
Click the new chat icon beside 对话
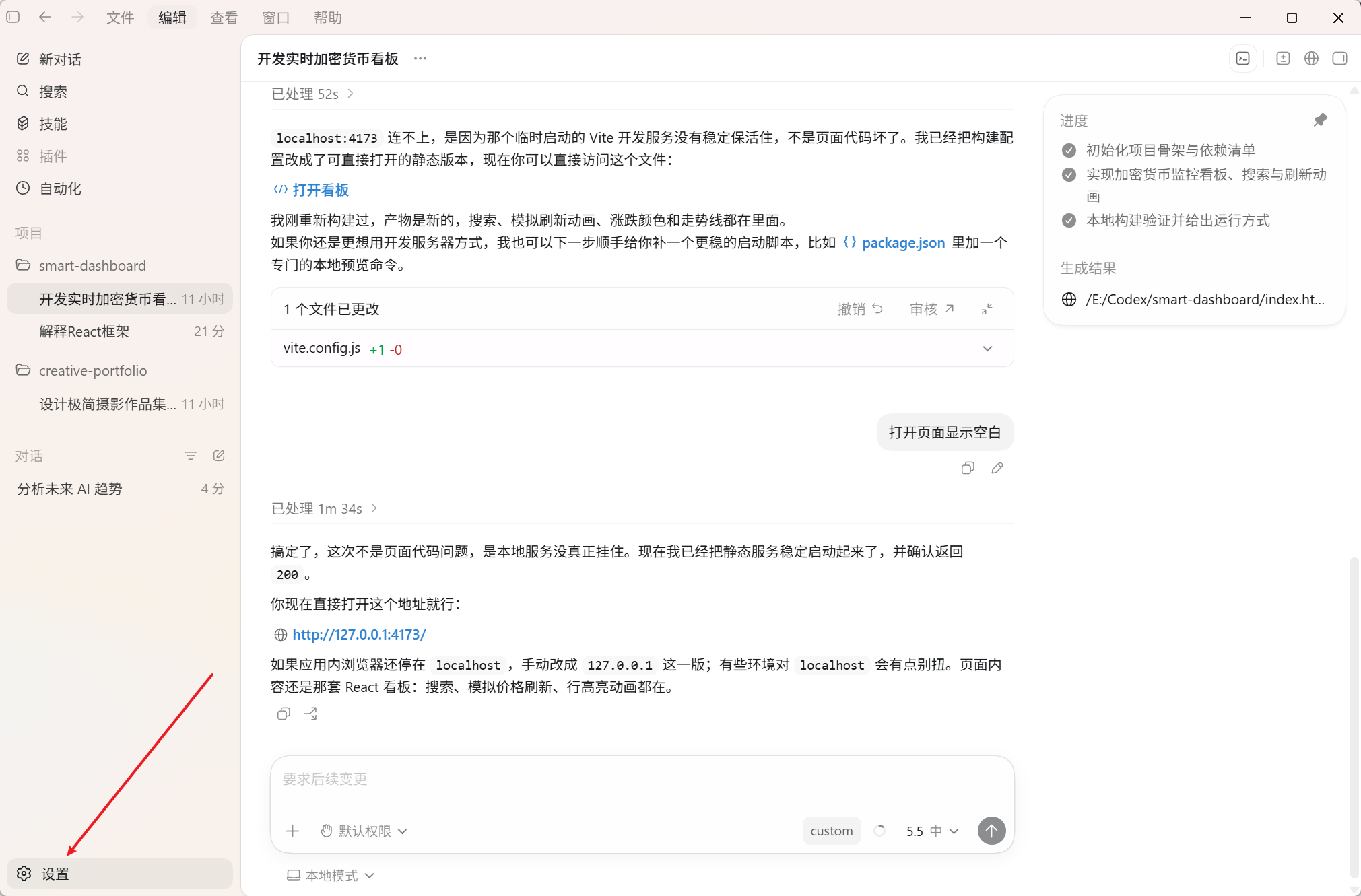[x=219, y=456]
